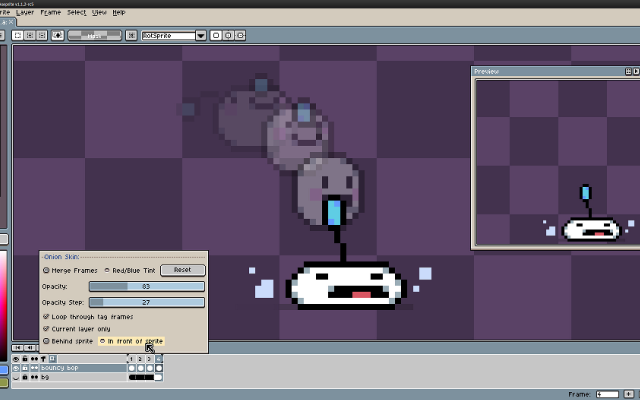Open the Layer menu
This screenshot has width=640, height=400.
[25, 13]
